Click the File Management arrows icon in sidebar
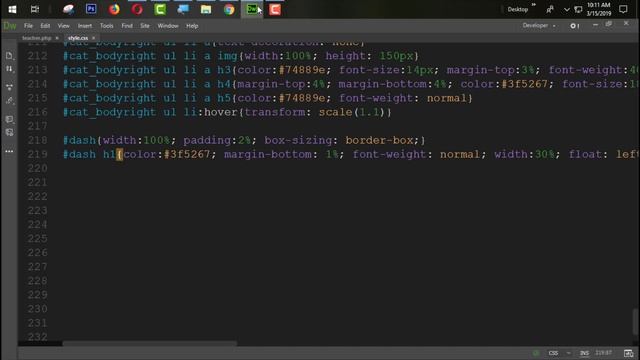 [x=9, y=69]
